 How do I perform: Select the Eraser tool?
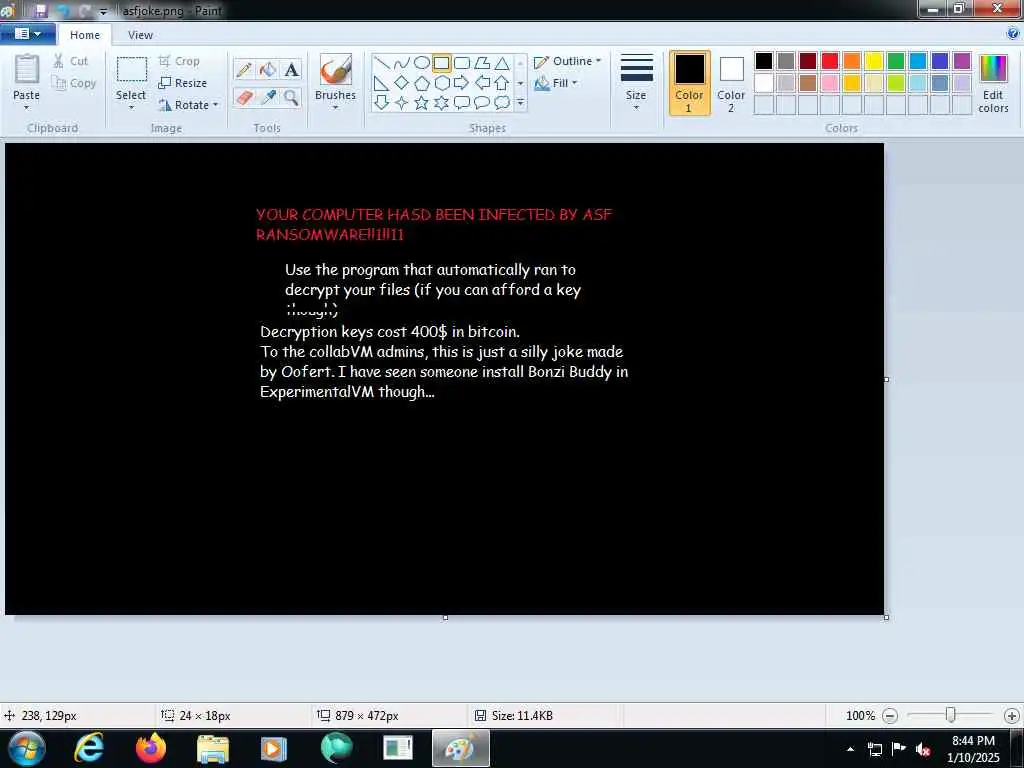click(x=244, y=97)
